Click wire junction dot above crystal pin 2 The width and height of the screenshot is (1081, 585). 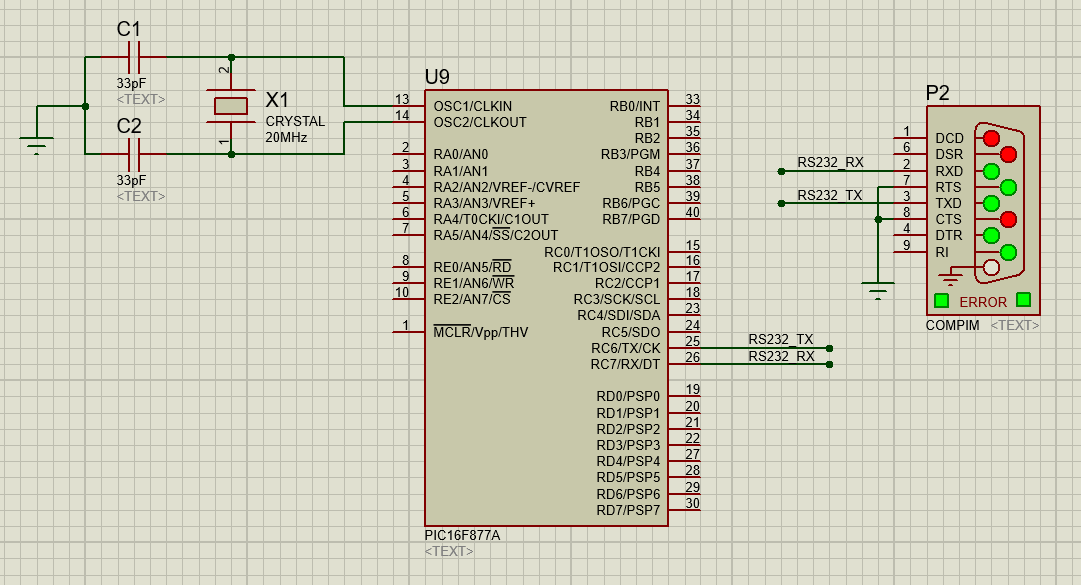point(232,57)
